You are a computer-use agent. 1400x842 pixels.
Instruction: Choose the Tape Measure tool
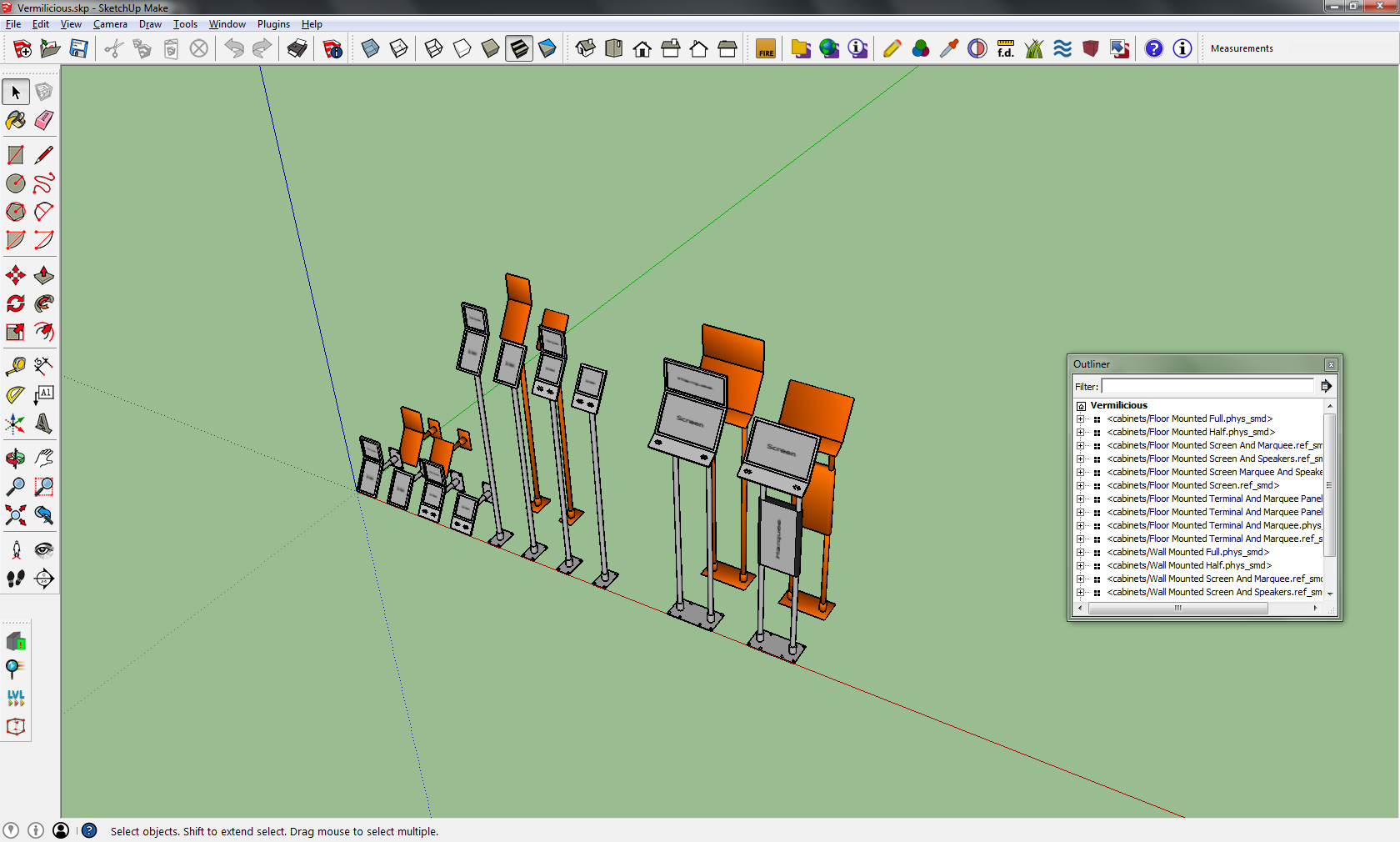coord(16,366)
